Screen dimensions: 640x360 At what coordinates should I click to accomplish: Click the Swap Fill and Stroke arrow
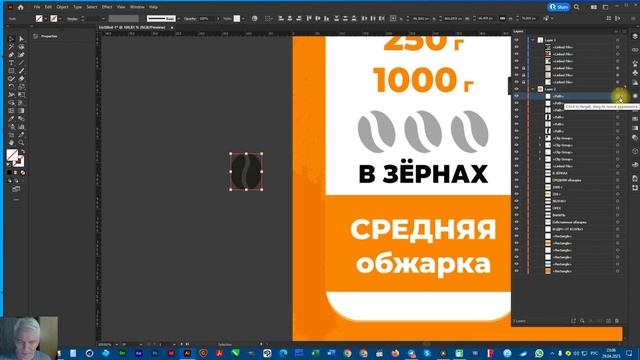click(22, 151)
